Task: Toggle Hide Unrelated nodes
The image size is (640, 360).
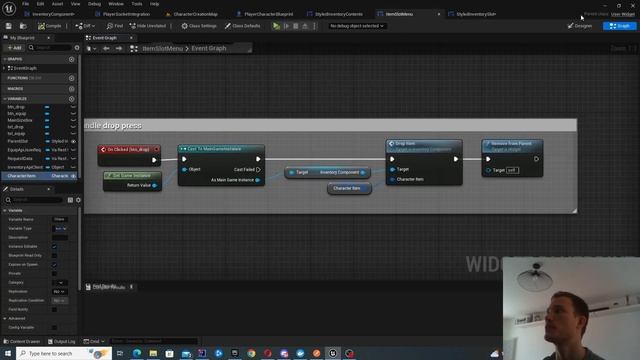Action: point(148,26)
